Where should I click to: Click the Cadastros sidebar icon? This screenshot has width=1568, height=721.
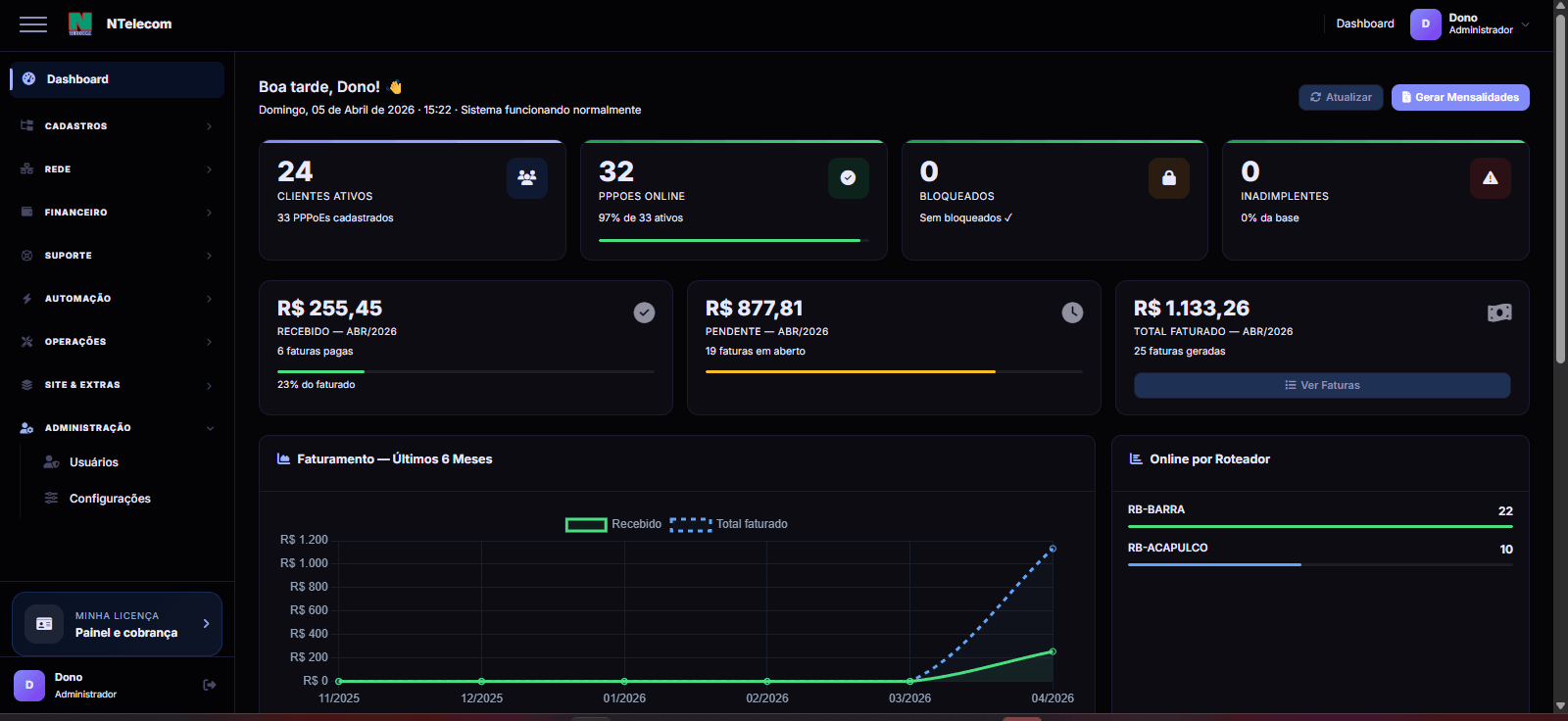click(x=27, y=126)
